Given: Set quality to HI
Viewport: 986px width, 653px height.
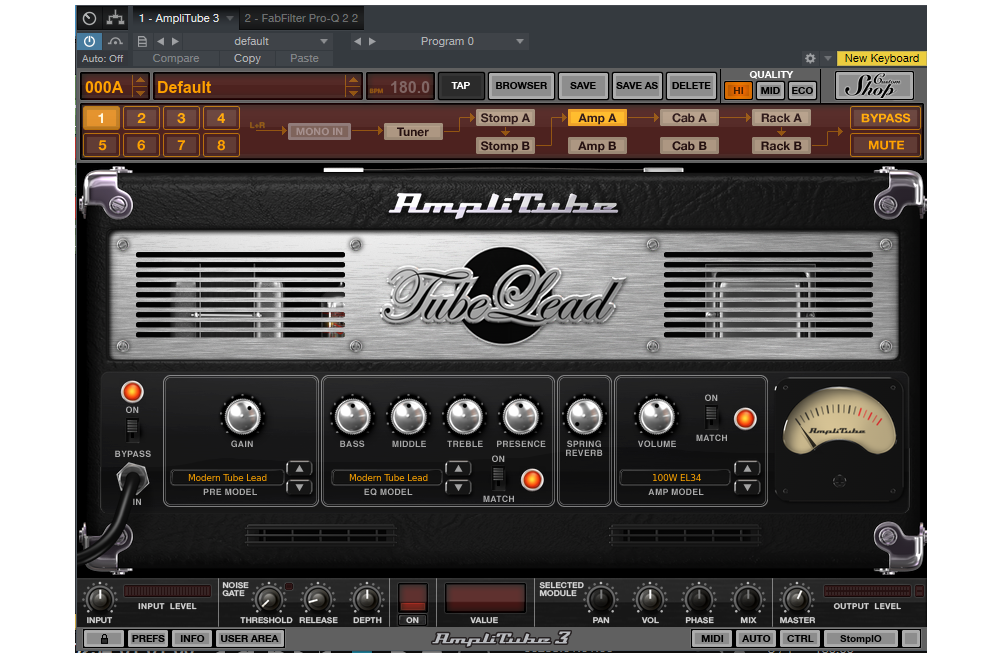Looking at the screenshot, I should pos(738,91).
